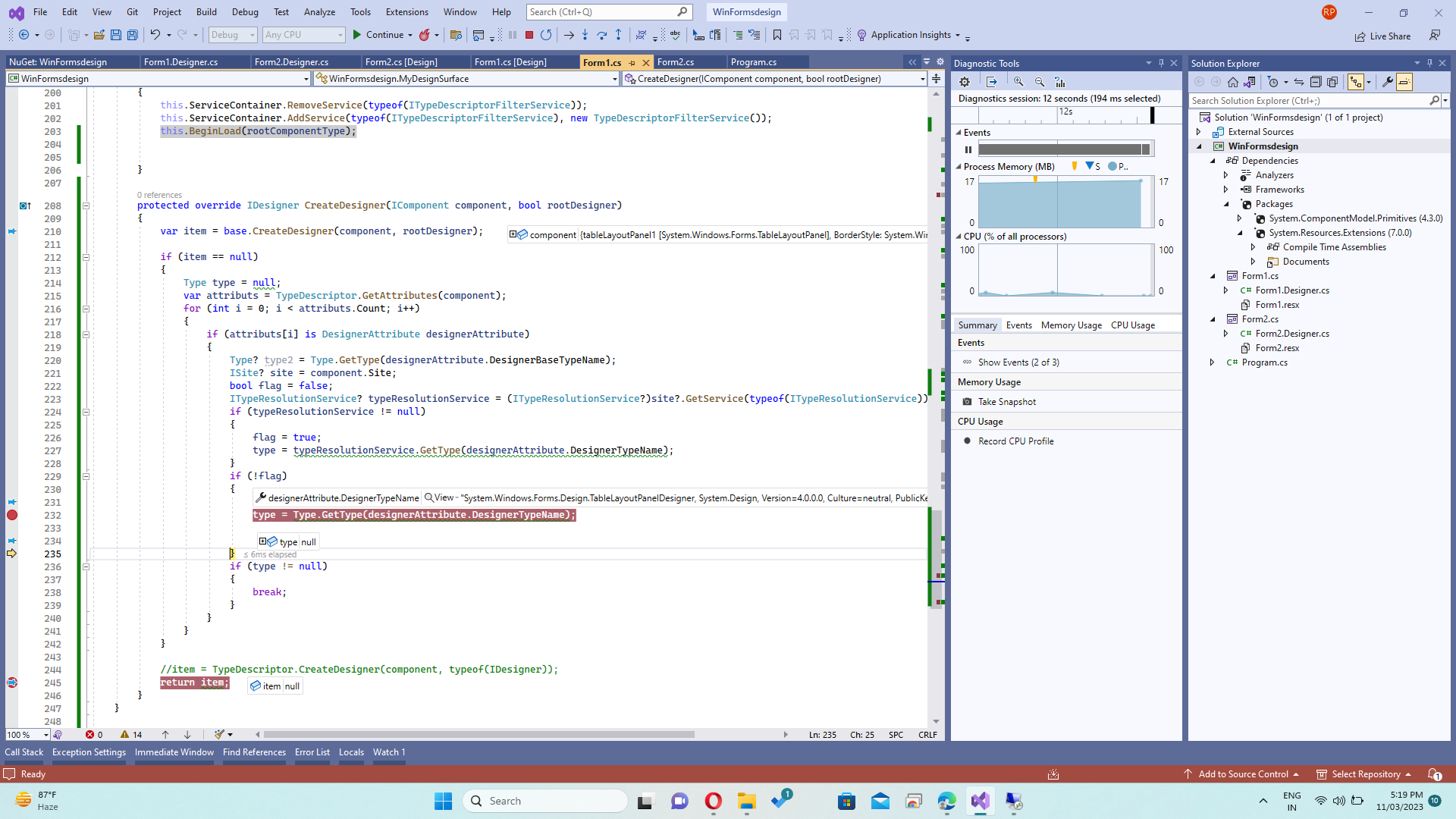This screenshot has width=1456, height=819.
Task: Click the Visual Studio Search (Ctrl+Q) box
Action: pos(609,12)
